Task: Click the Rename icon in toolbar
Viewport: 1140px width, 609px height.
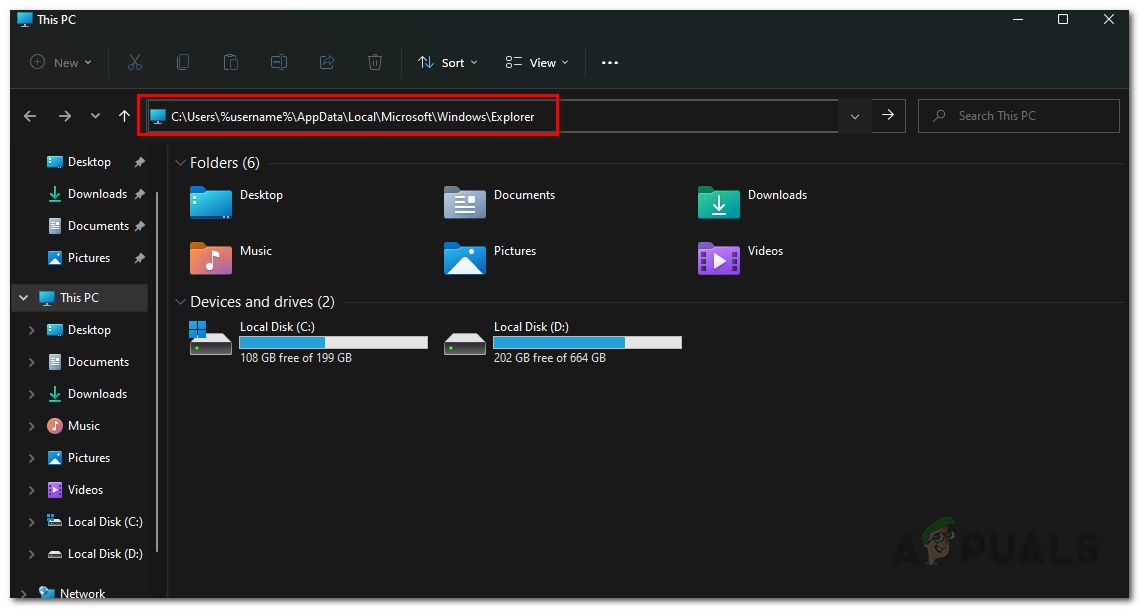Action: tap(279, 62)
